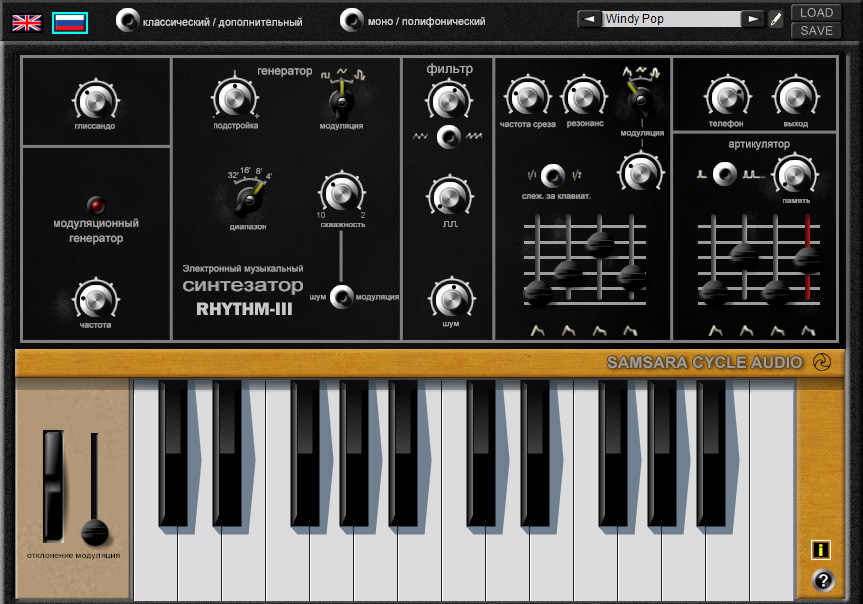863x604 pixels.
Task: Click the third артикулятор envelope slider handle
Action: click(x=775, y=292)
